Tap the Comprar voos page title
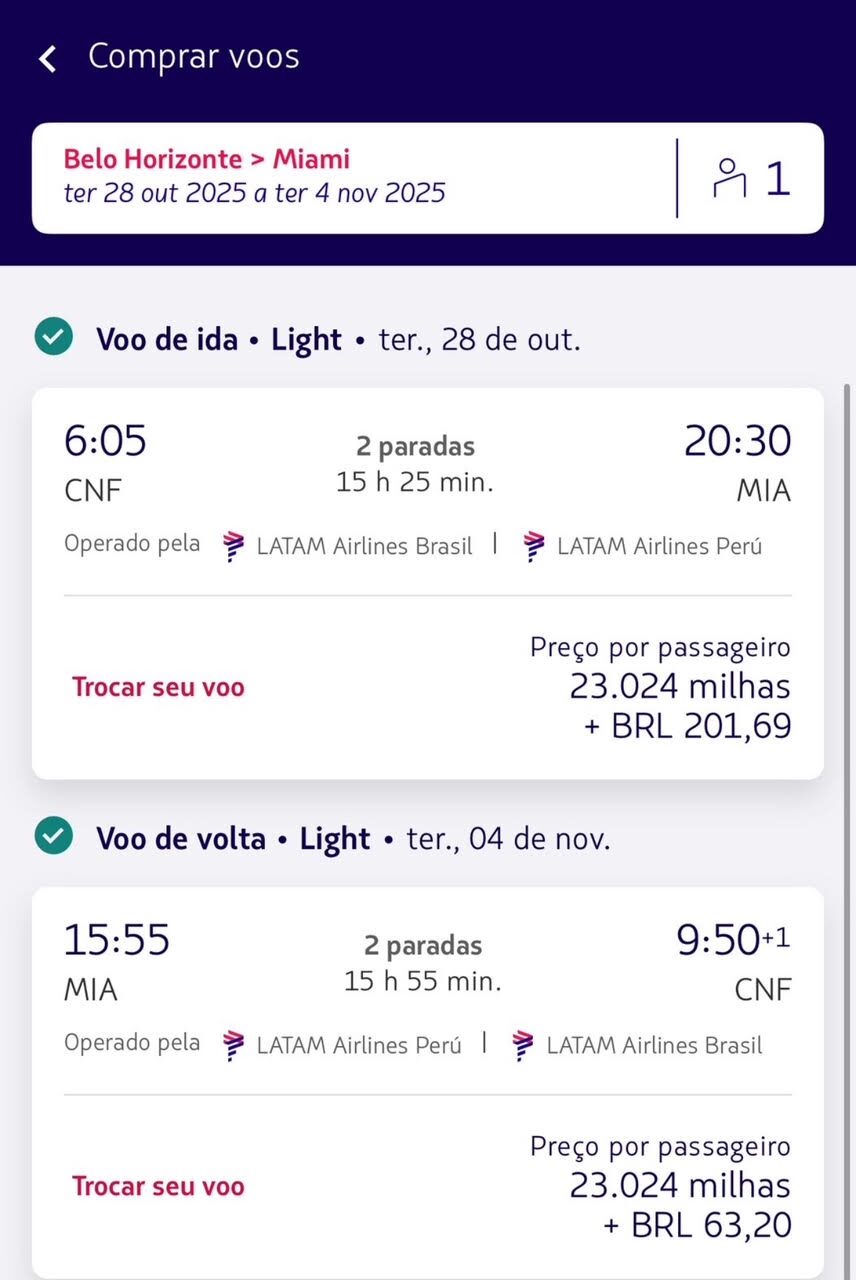This screenshot has width=856, height=1280. [194, 57]
